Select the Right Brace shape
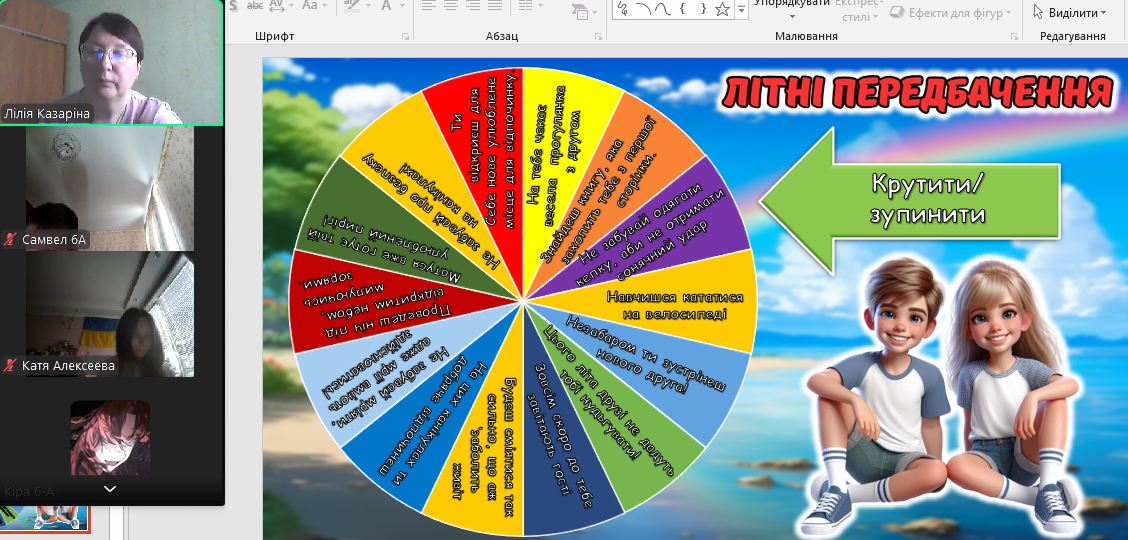 click(703, 9)
